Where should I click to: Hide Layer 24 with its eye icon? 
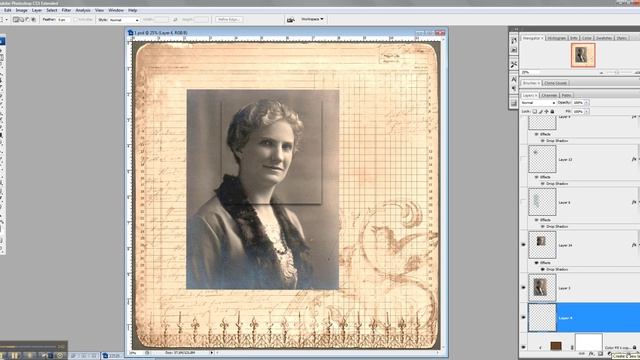523,245
